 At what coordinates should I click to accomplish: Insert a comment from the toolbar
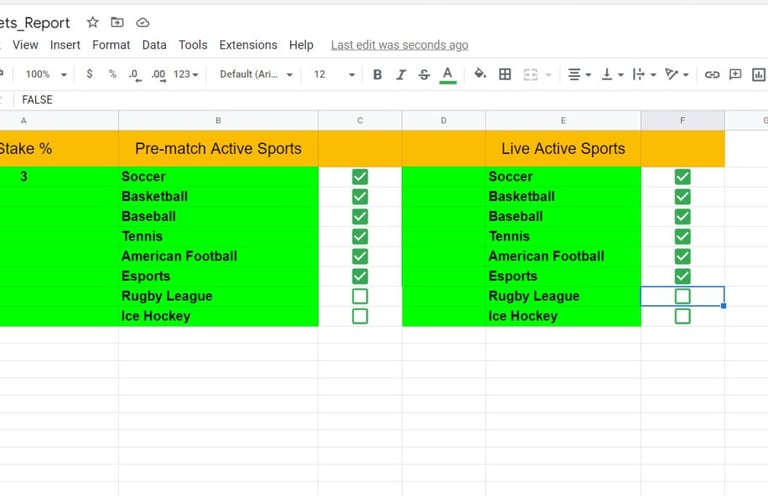coord(735,74)
